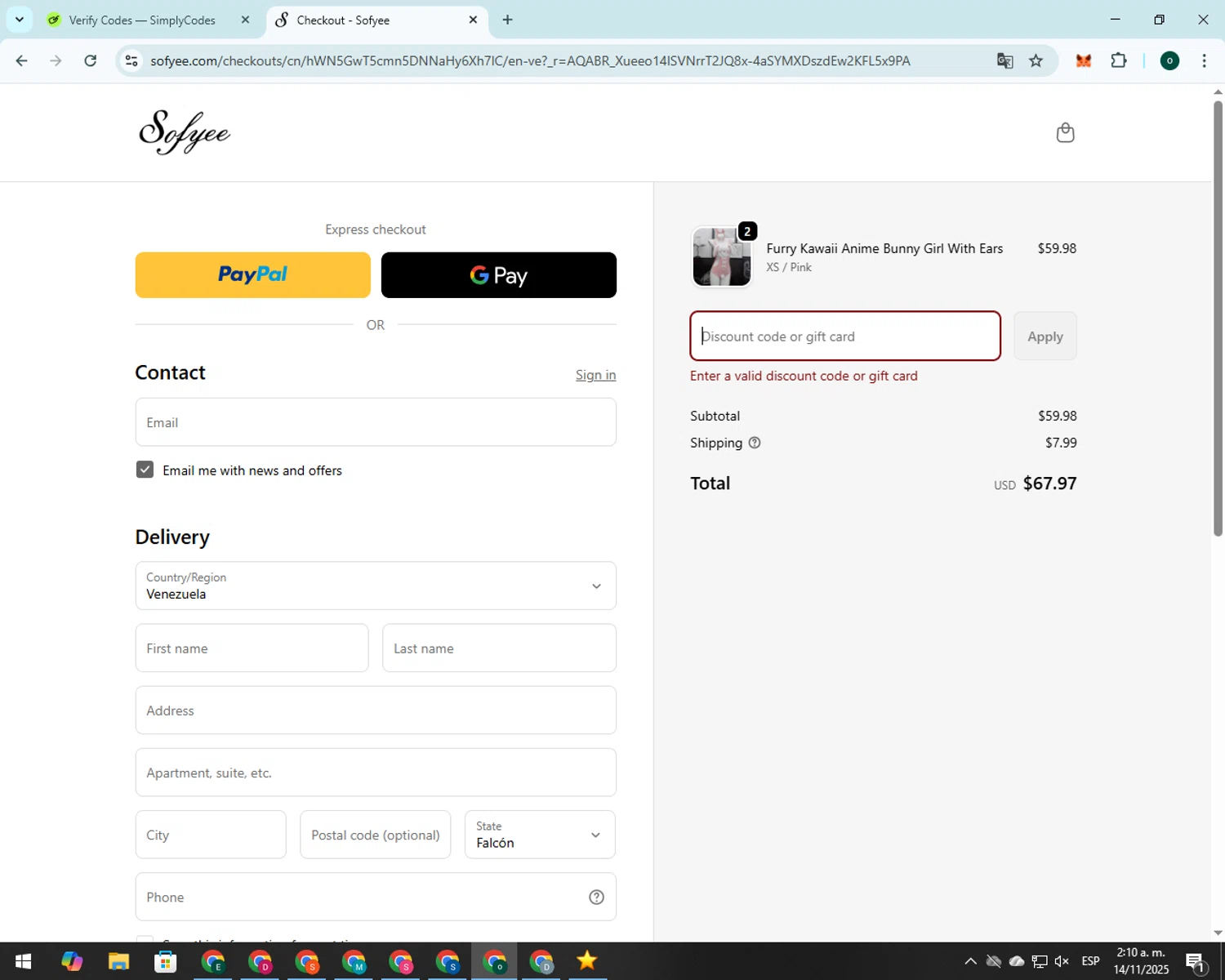The height and width of the screenshot is (980, 1225).
Task: Open the taskbar clock and date
Action: pyautogui.click(x=1141, y=961)
